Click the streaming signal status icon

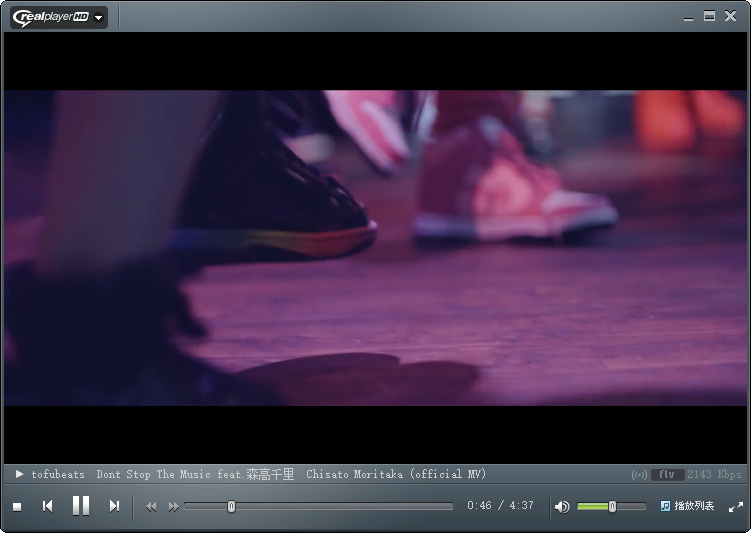pyautogui.click(x=639, y=475)
